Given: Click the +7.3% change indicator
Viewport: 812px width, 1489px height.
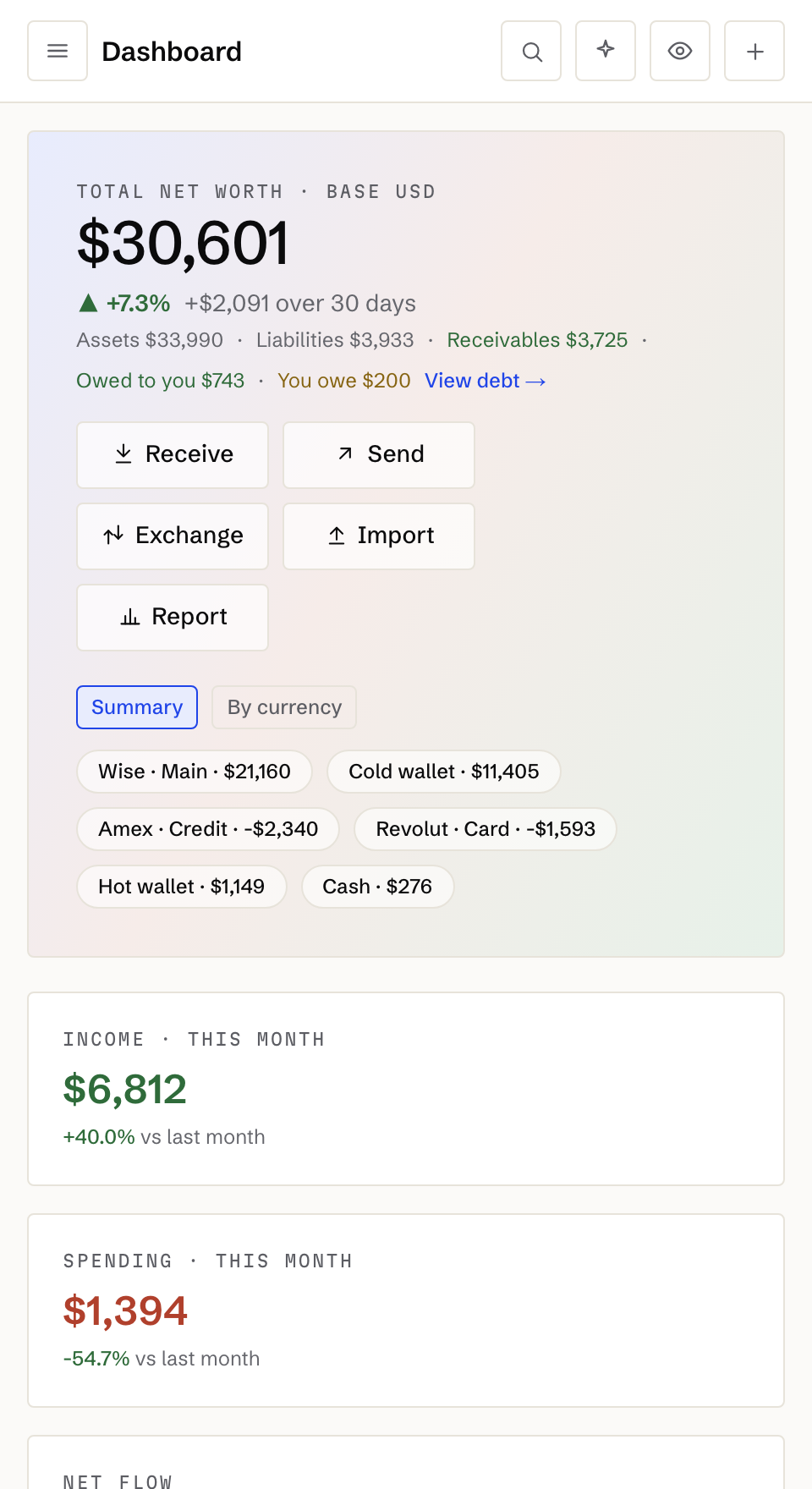Looking at the screenshot, I should (124, 303).
